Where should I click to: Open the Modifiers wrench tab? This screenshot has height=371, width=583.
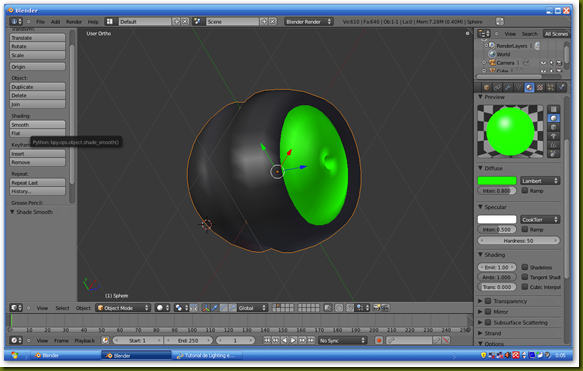(508, 87)
